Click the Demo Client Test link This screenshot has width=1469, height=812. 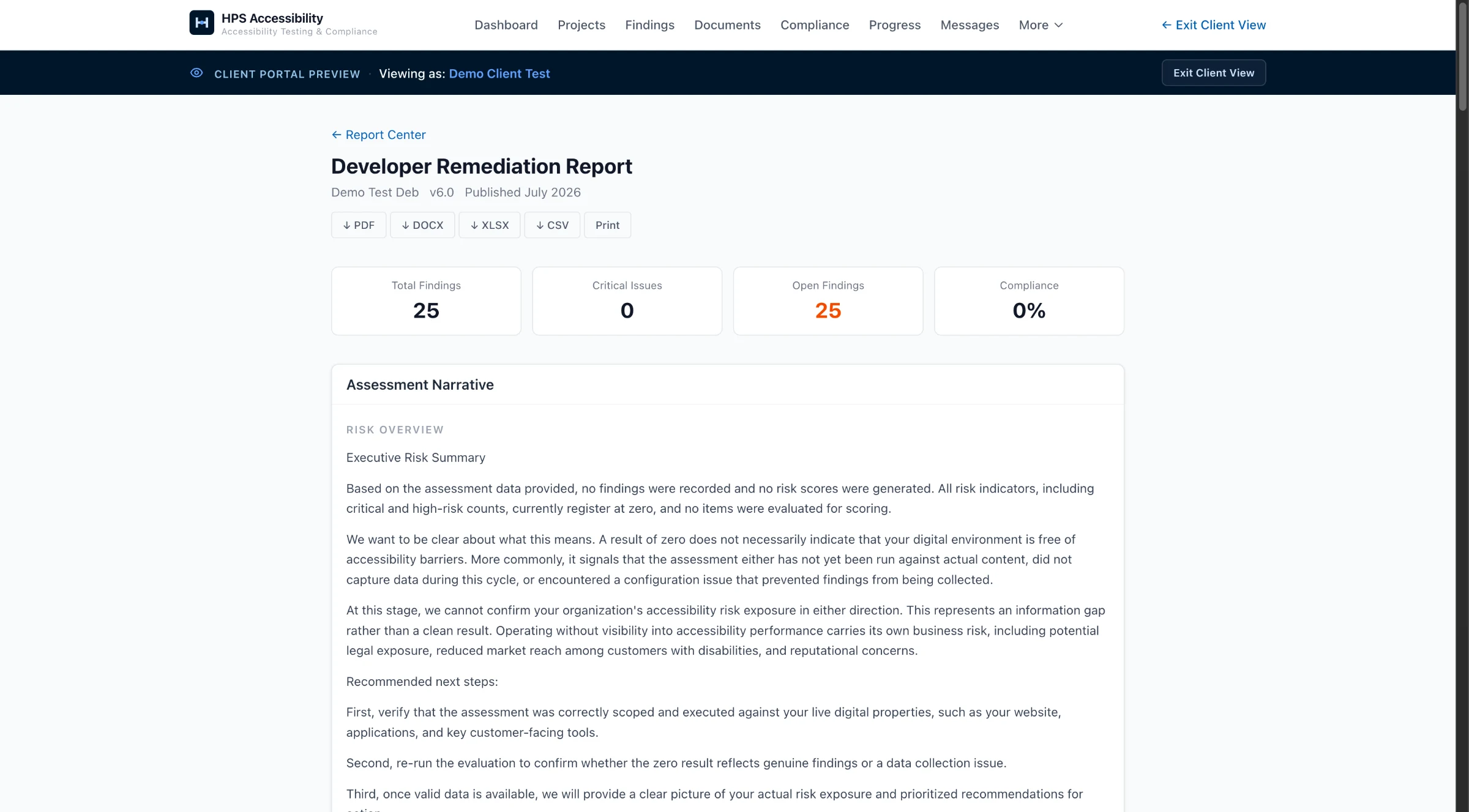tap(499, 73)
